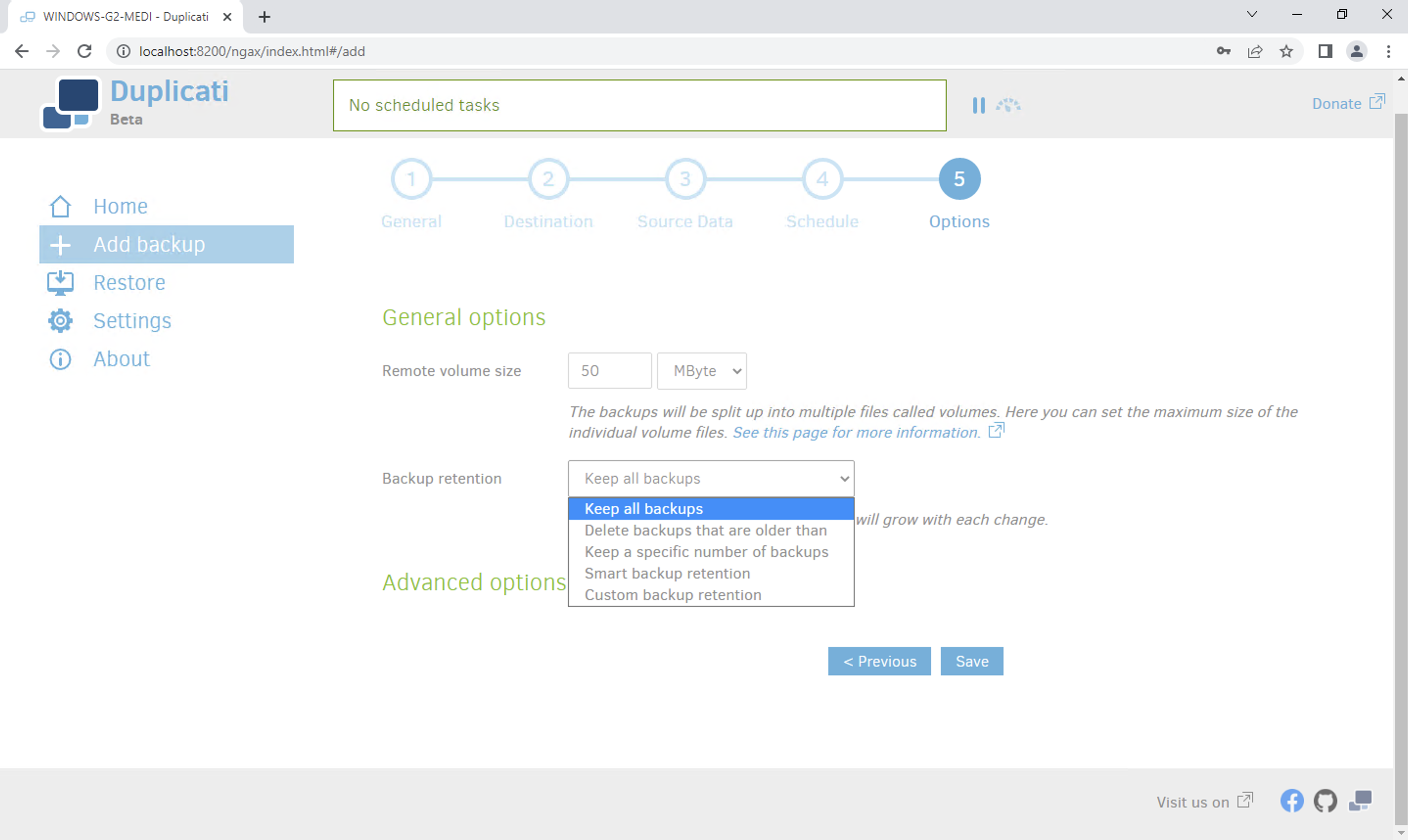Open Duplicati's Facebook page icon

coord(1291,800)
